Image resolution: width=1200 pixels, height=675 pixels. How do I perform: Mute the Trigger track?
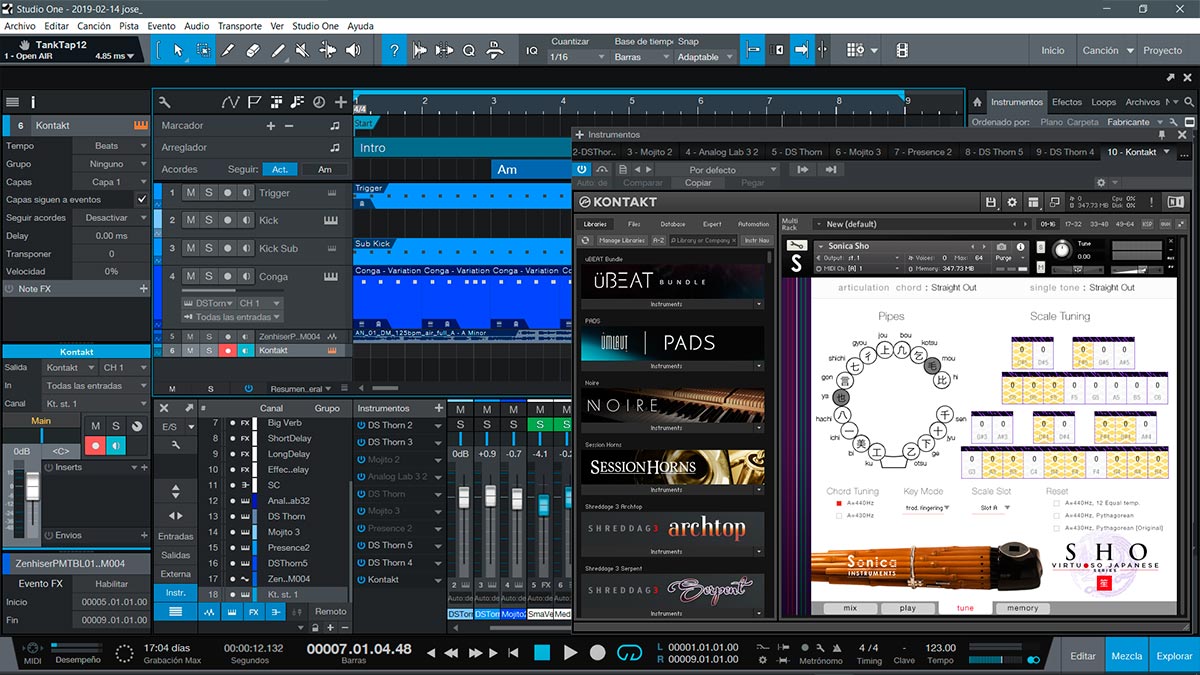191,193
